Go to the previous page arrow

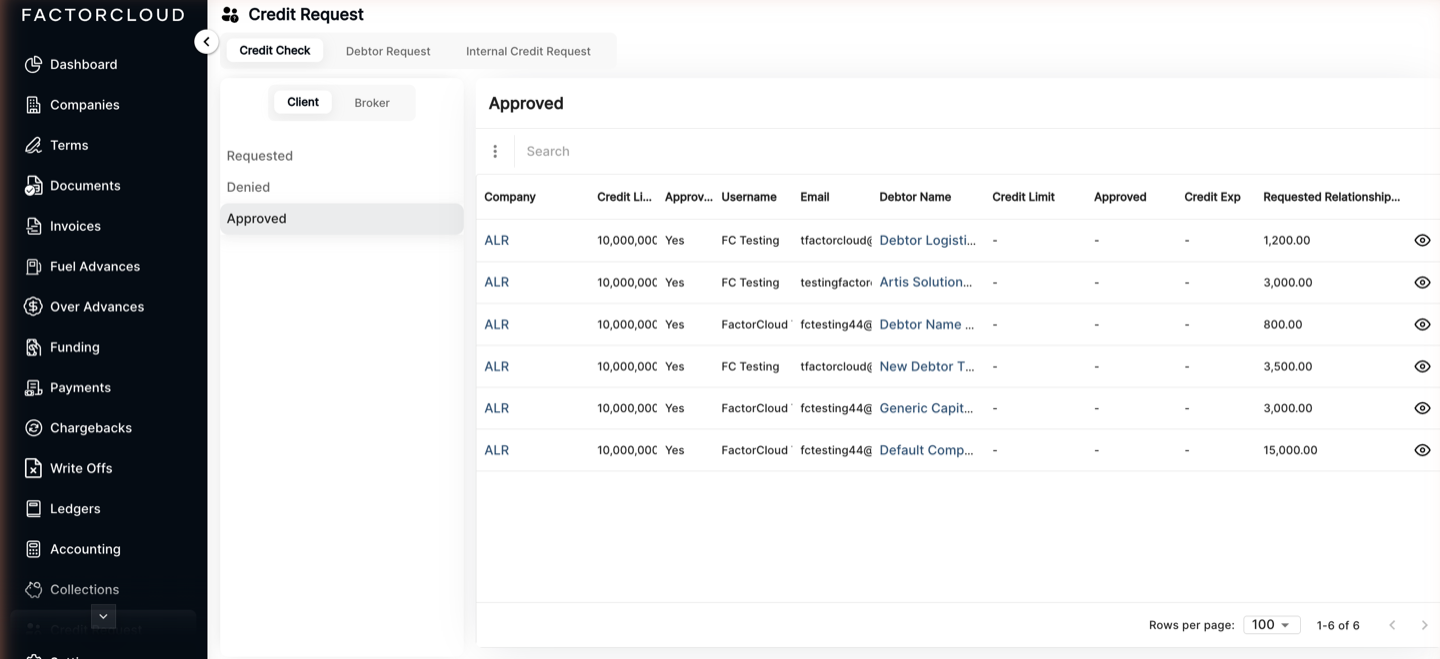click(x=1392, y=625)
